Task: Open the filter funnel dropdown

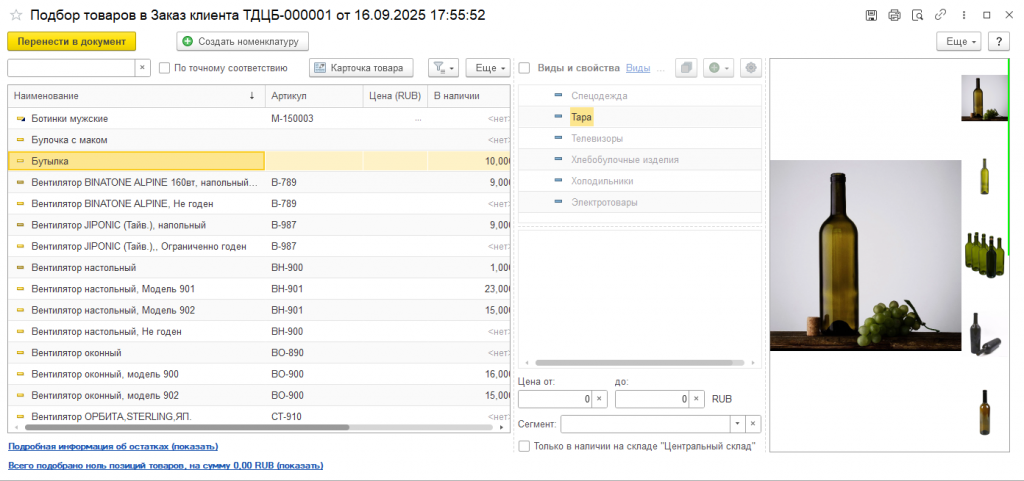Action: click(x=443, y=67)
